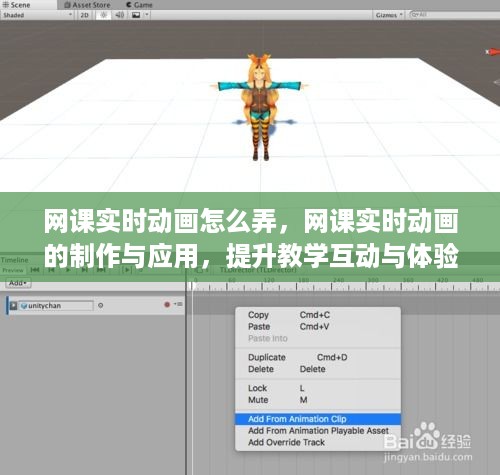Click the Timeline play button
The height and width of the screenshot is (475, 500).
tap(68, 270)
